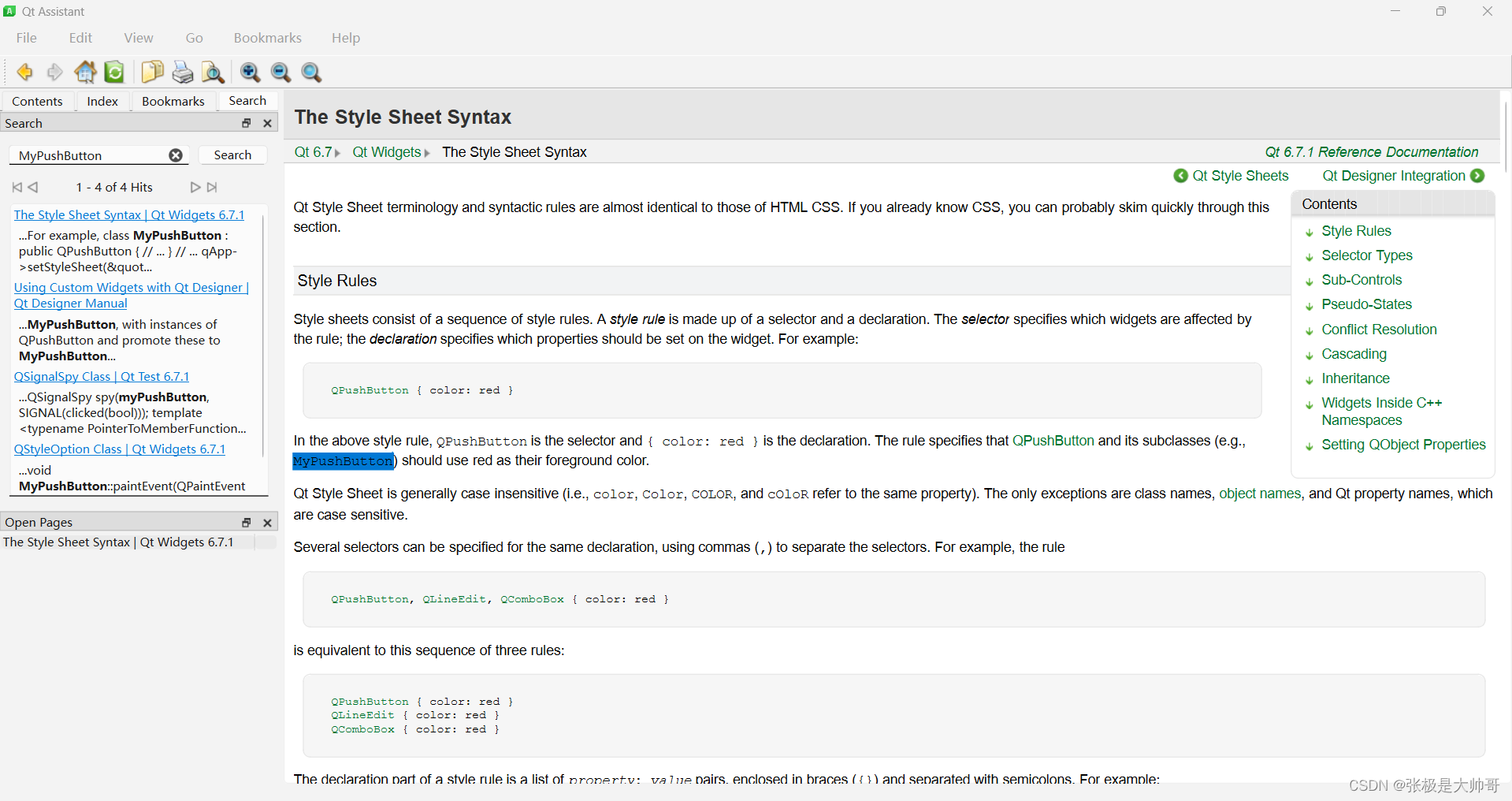Open QSignalSpy Class search result
This screenshot has width=1512, height=801.
102,376
